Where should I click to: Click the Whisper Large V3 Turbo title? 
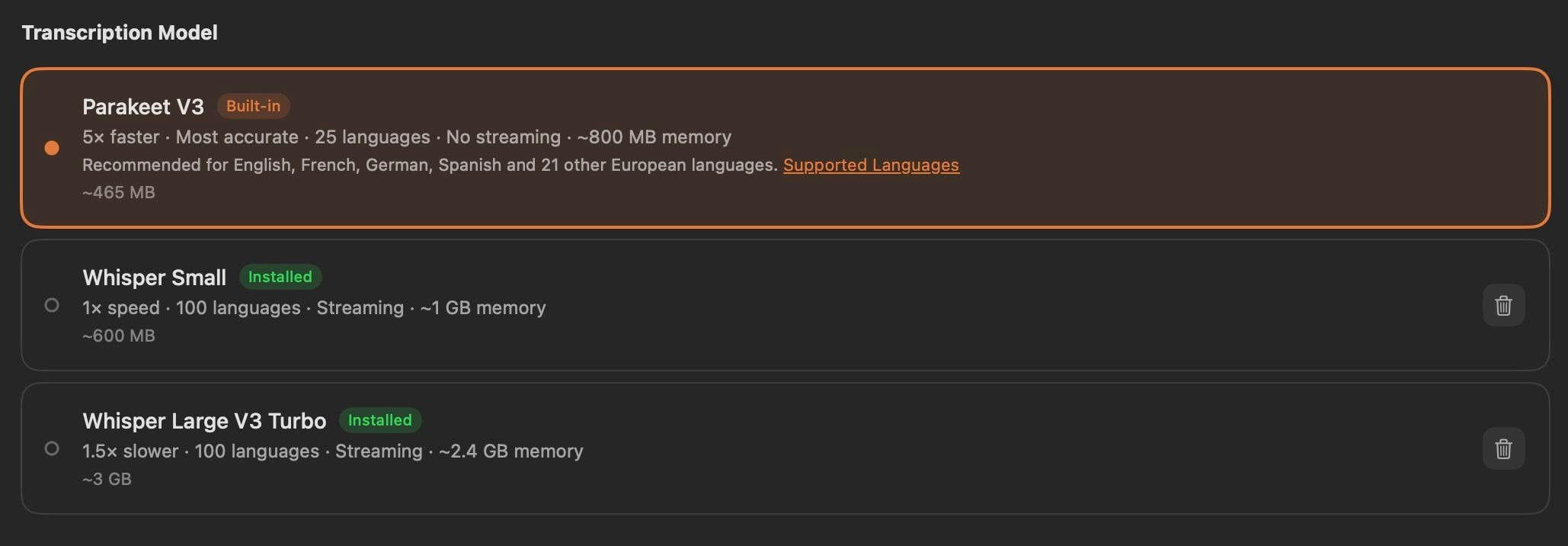204,421
